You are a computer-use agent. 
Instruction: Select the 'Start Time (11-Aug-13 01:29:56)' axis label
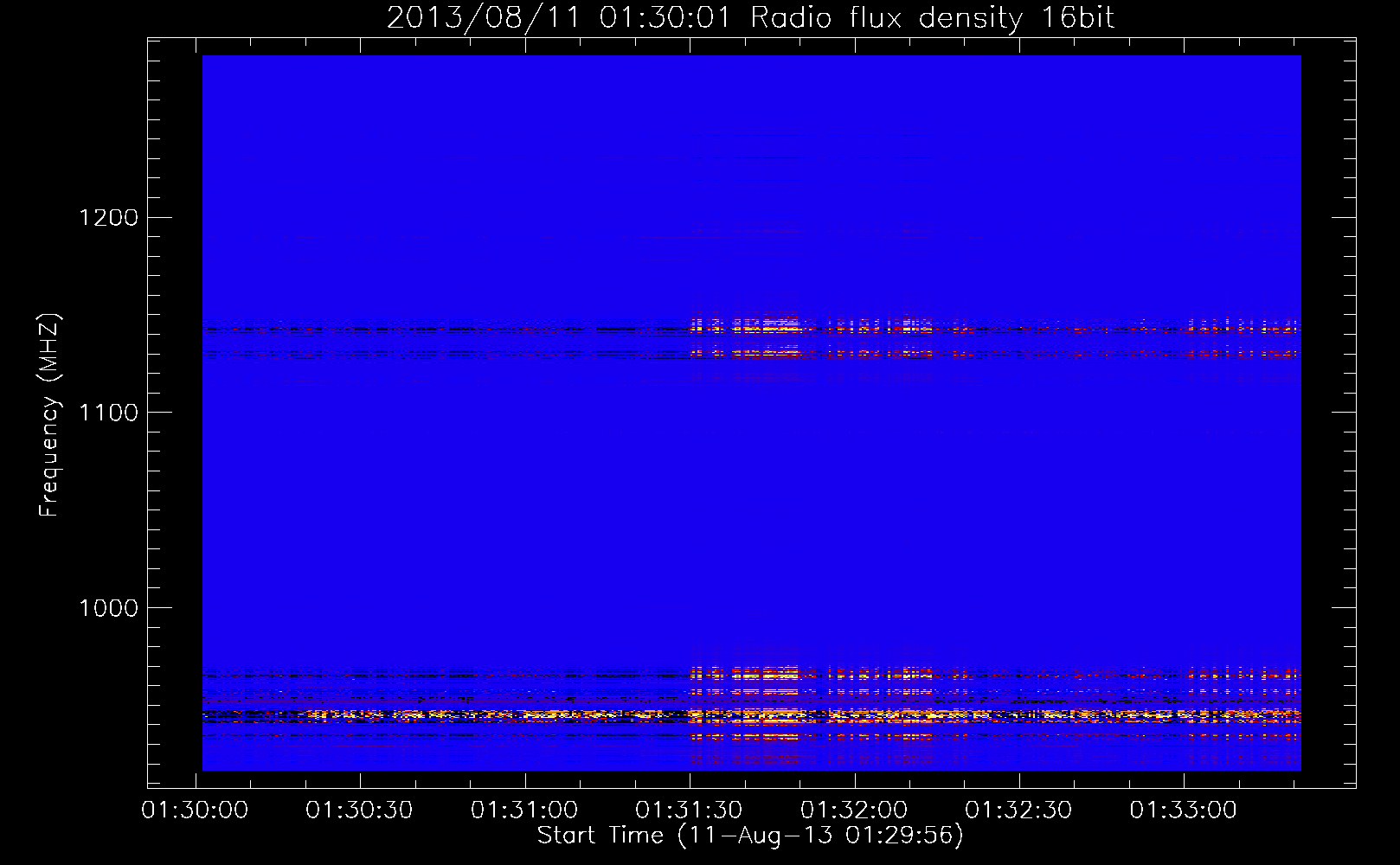(x=750, y=836)
